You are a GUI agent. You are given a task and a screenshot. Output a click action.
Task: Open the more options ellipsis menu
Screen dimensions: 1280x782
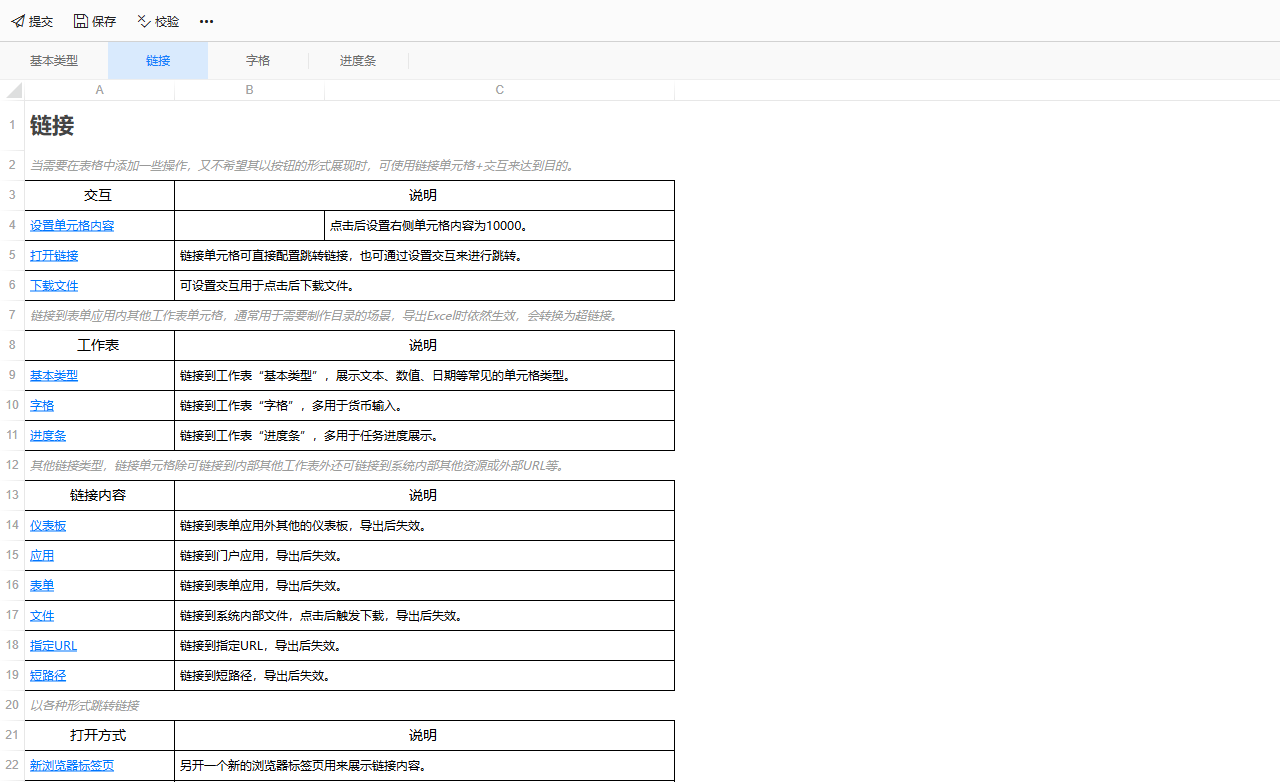click(x=206, y=21)
